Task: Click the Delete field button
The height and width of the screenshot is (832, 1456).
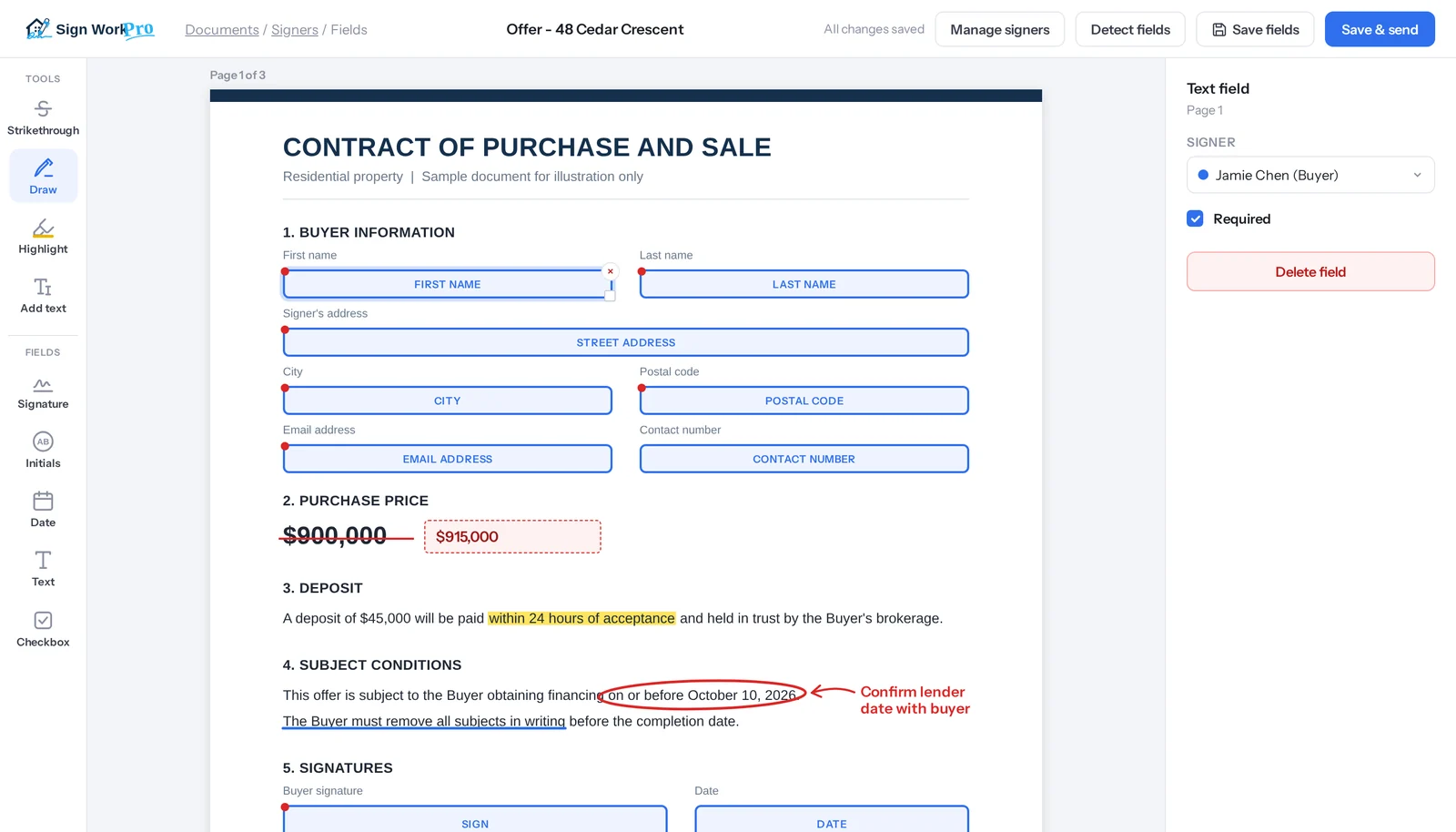Action: pyautogui.click(x=1310, y=271)
